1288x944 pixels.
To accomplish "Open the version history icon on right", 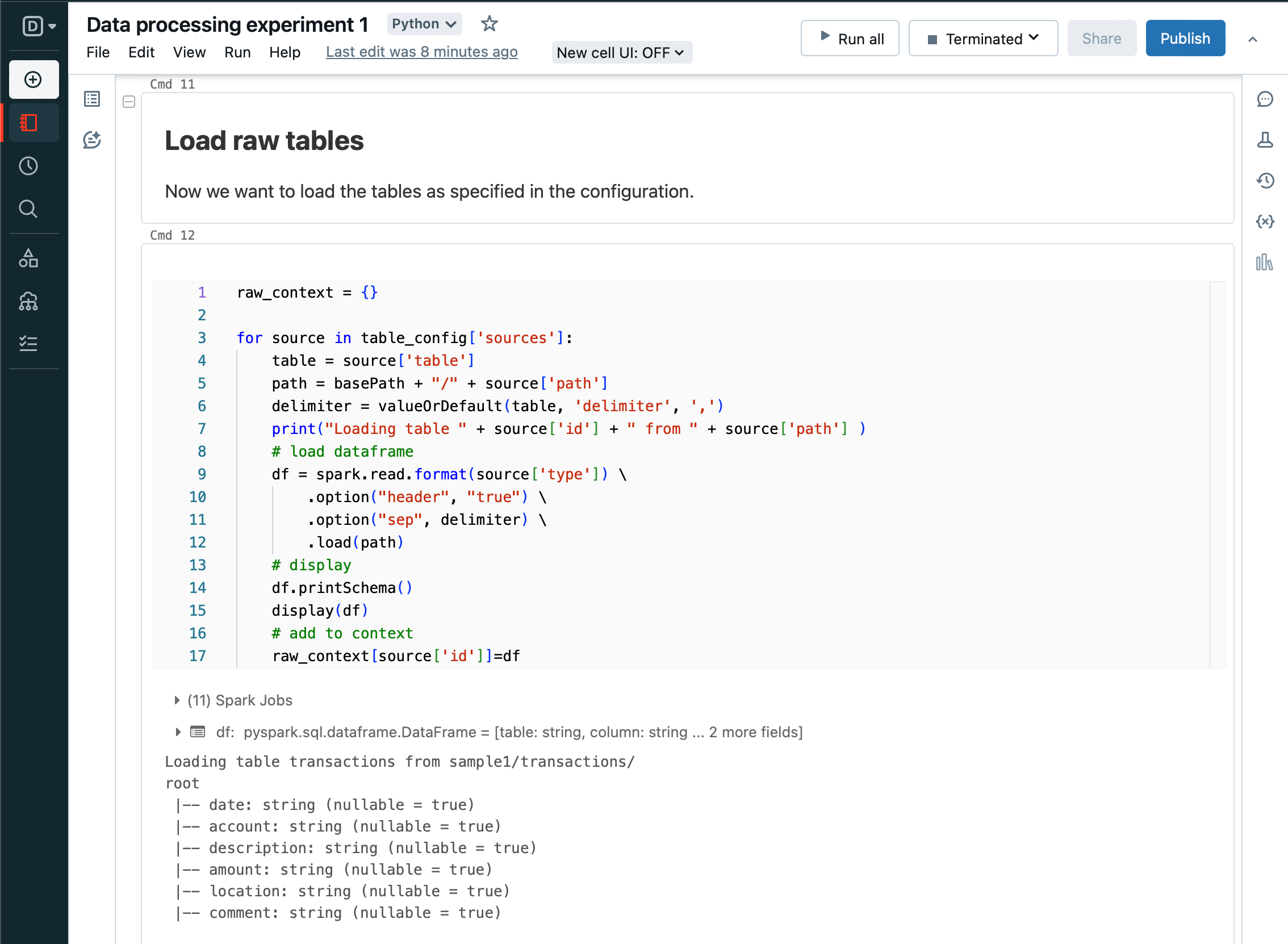I will (x=1265, y=181).
